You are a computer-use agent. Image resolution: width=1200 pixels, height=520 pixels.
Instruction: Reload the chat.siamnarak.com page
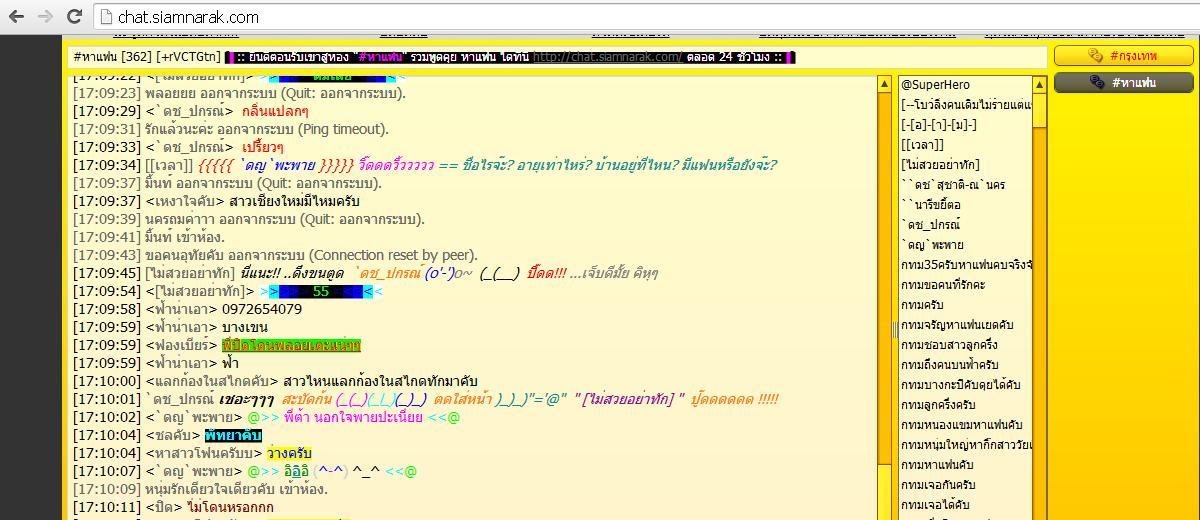(74, 17)
